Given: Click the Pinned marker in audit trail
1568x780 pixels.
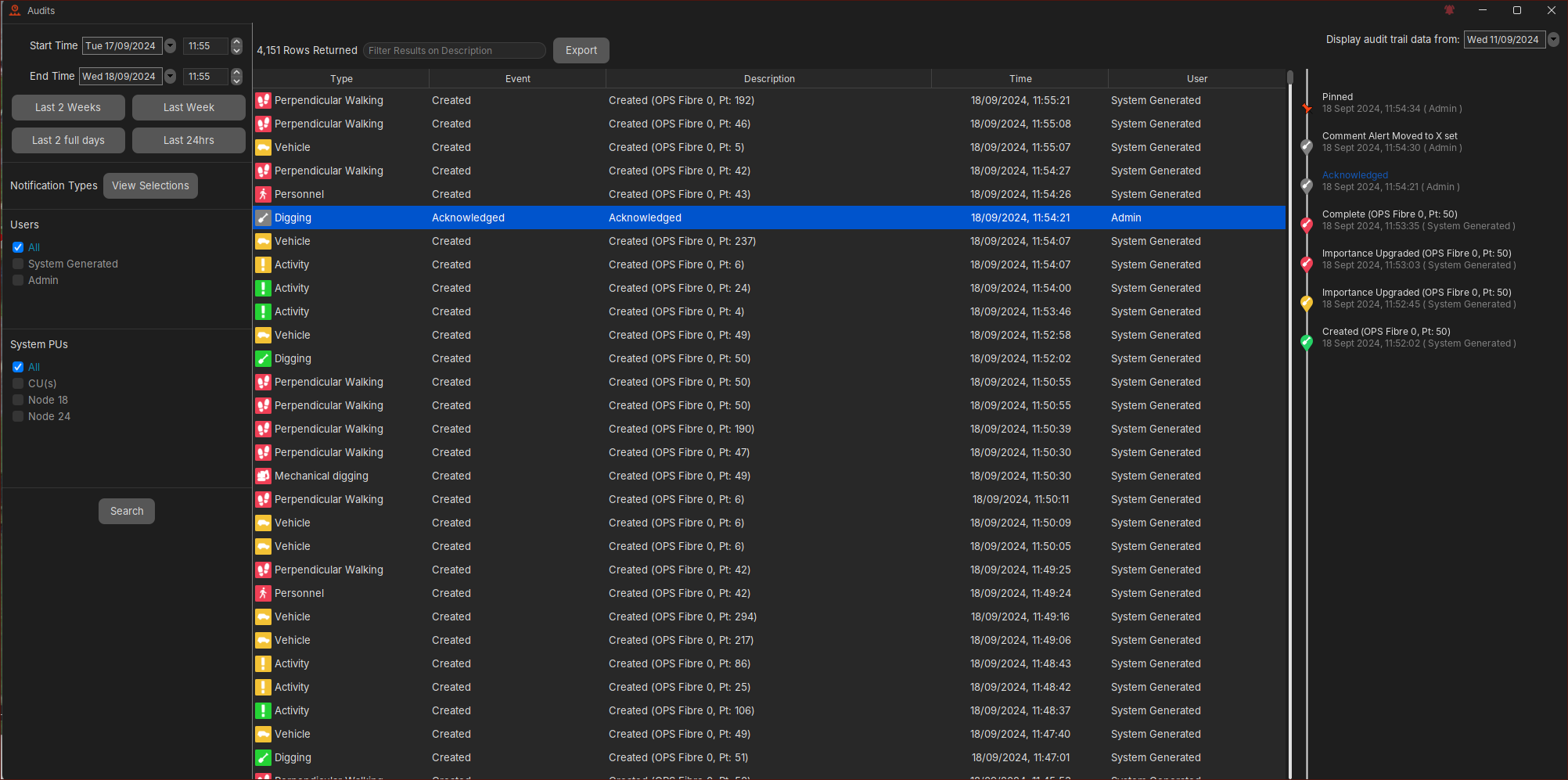Looking at the screenshot, I should 1306,107.
